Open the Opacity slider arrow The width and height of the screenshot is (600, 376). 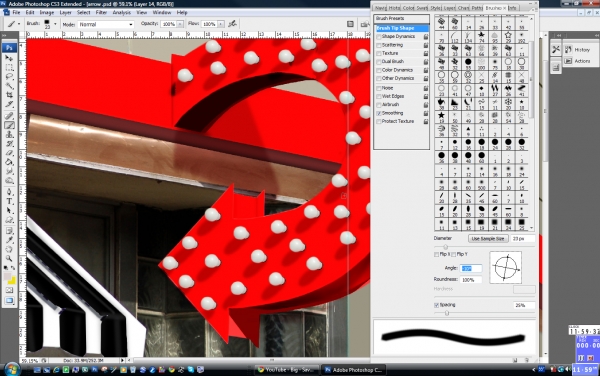tap(180, 24)
